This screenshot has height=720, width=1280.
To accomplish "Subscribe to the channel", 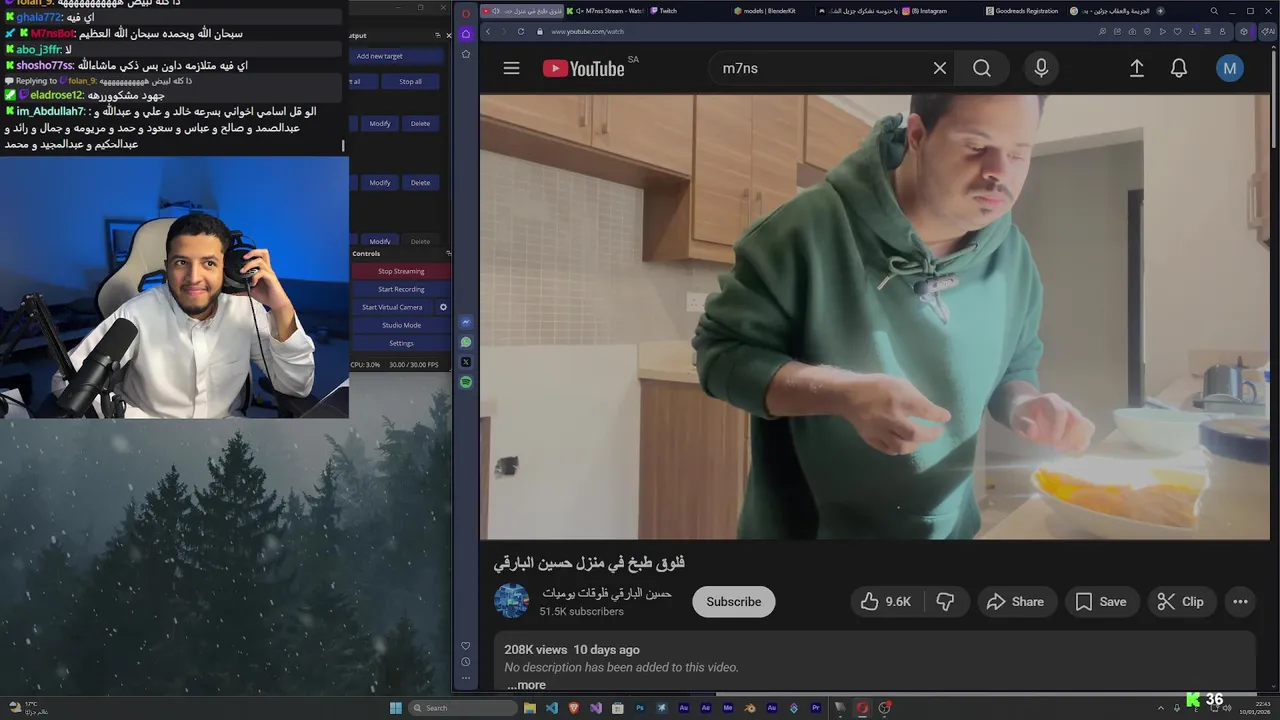I will [734, 601].
